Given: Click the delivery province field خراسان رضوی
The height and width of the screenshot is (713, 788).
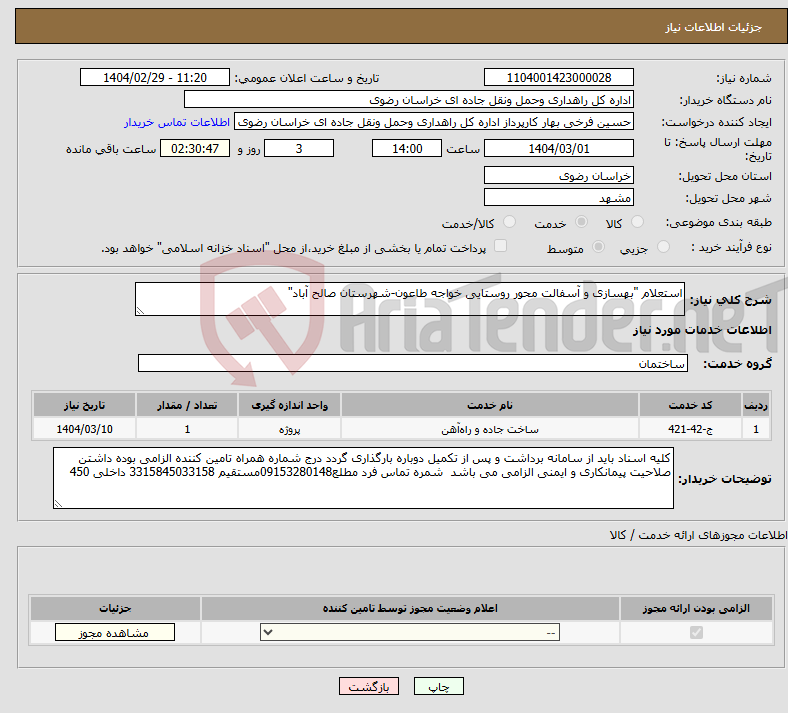Looking at the screenshot, I should 558,175.
